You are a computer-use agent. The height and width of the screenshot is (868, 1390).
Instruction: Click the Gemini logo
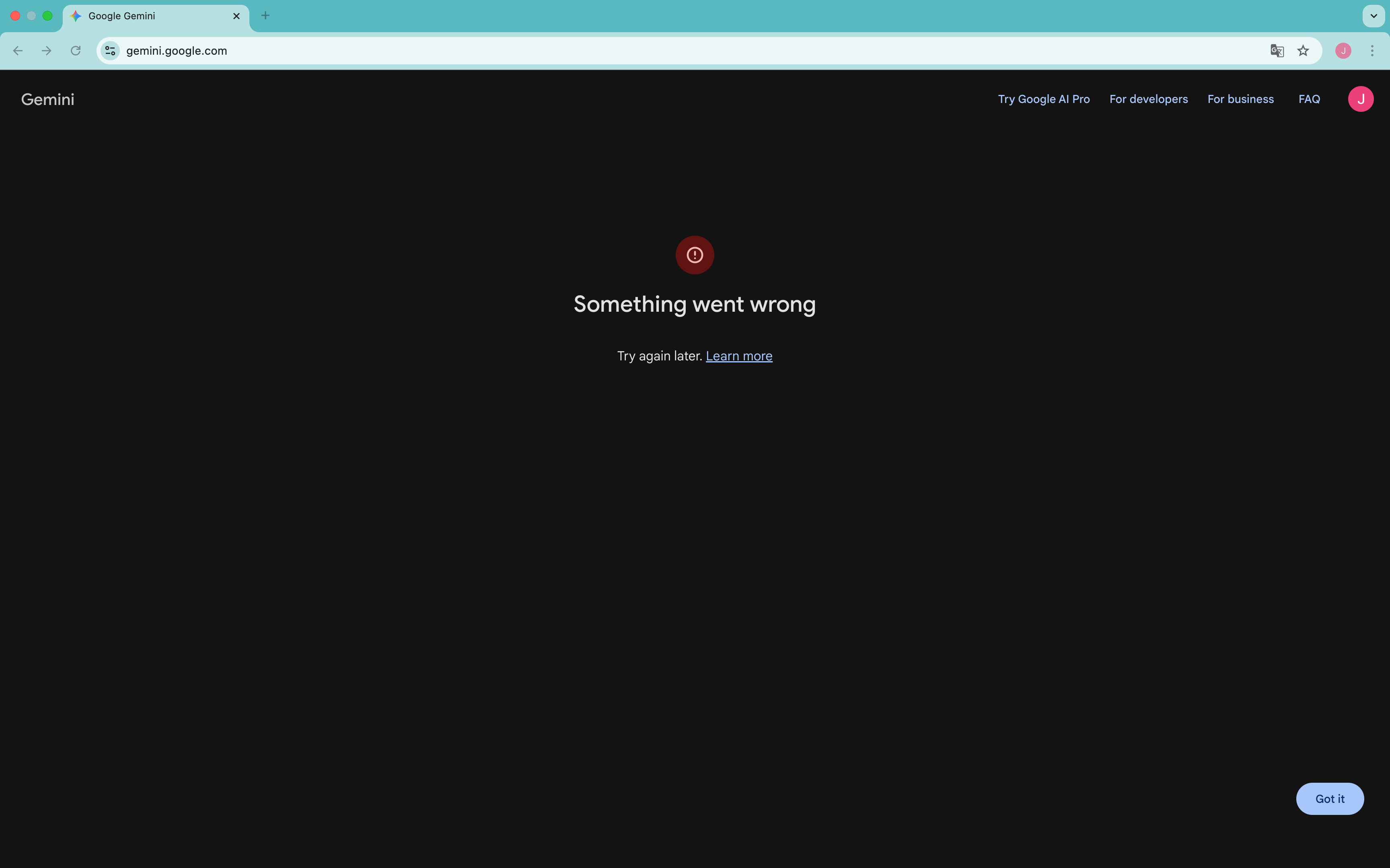pyautogui.click(x=47, y=99)
